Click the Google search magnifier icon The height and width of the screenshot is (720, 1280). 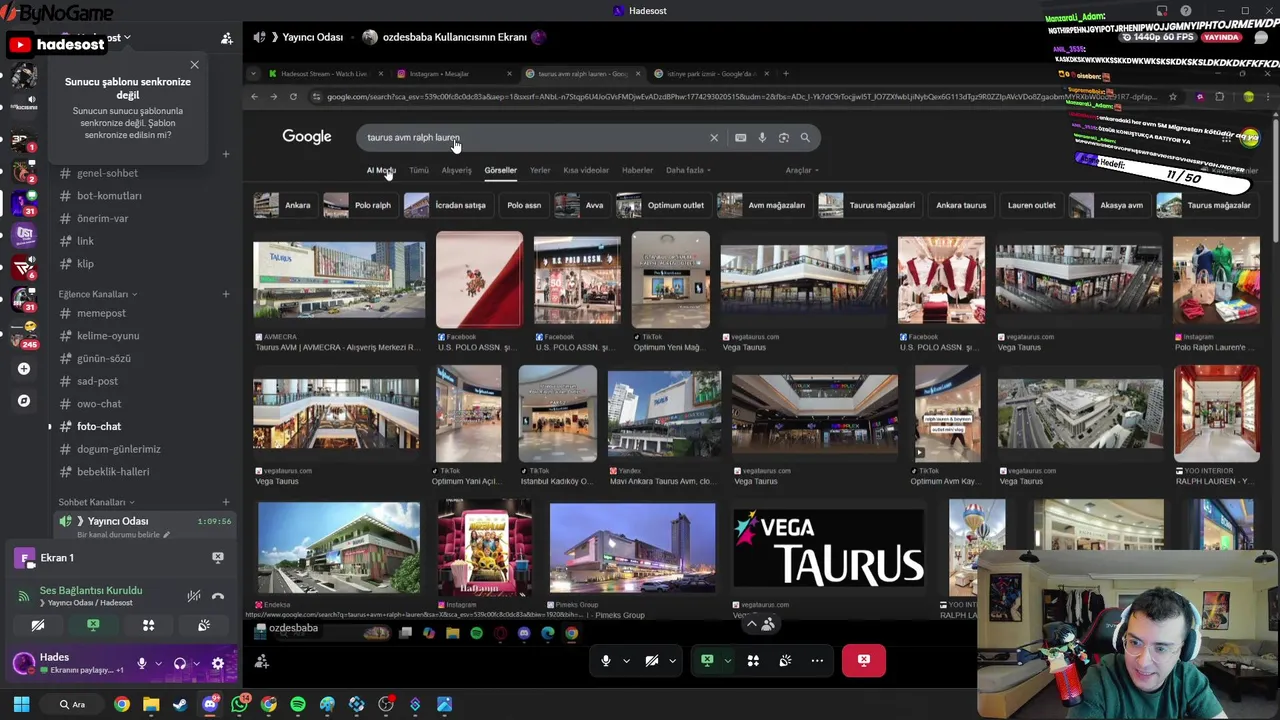(x=805, y=138)
